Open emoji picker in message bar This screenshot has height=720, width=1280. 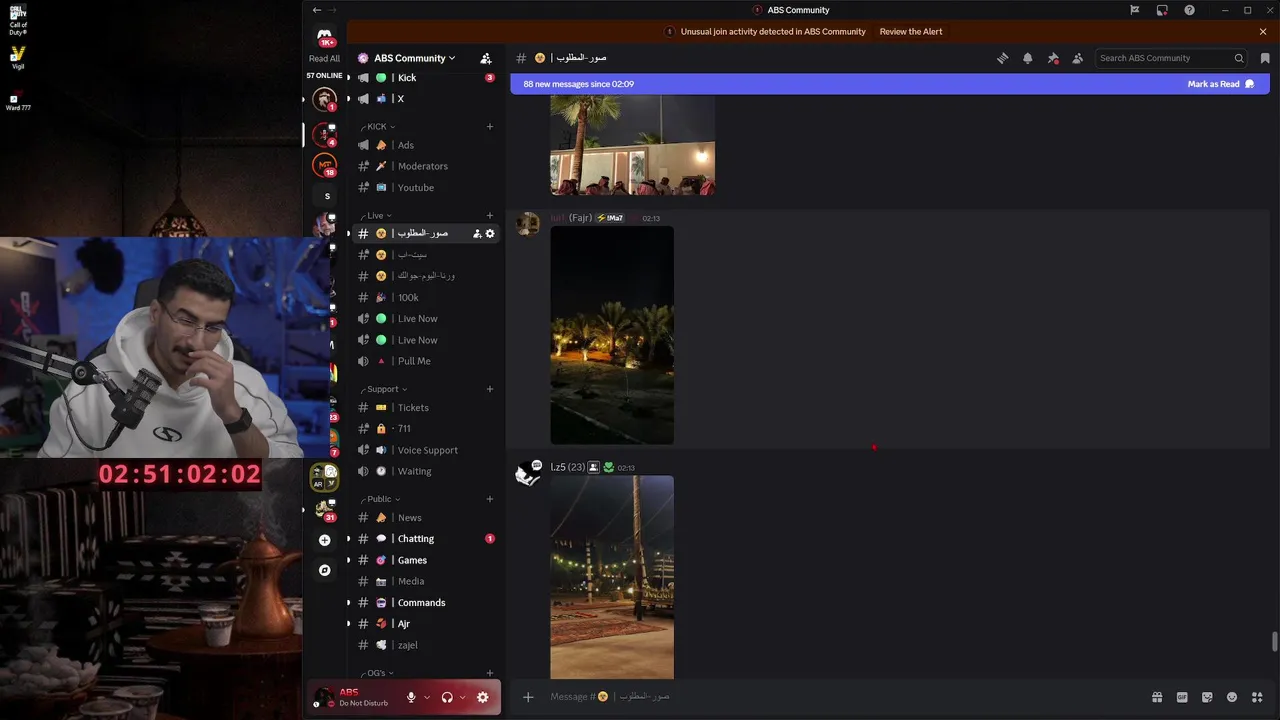click(1232, 697)
